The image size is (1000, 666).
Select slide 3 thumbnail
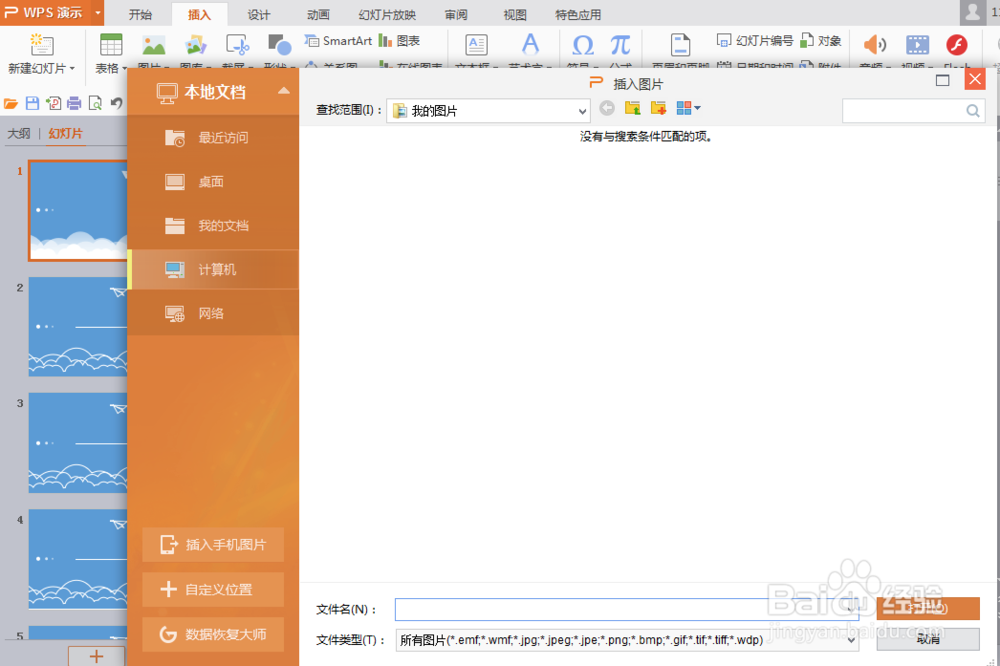tap(78, 442)
